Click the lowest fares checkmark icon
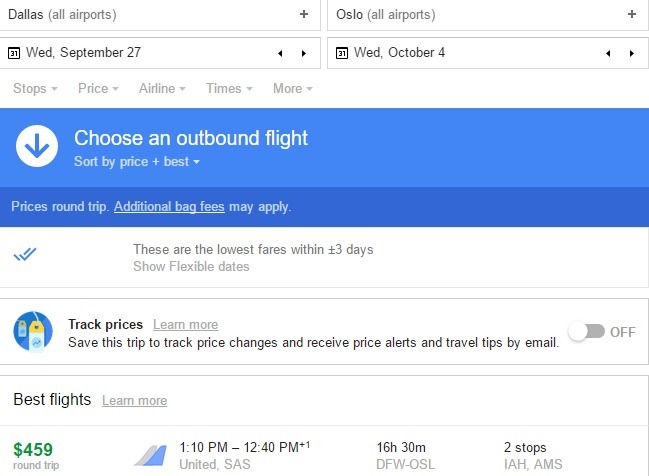This screenshot has height=476, width=649. [25, 254]
